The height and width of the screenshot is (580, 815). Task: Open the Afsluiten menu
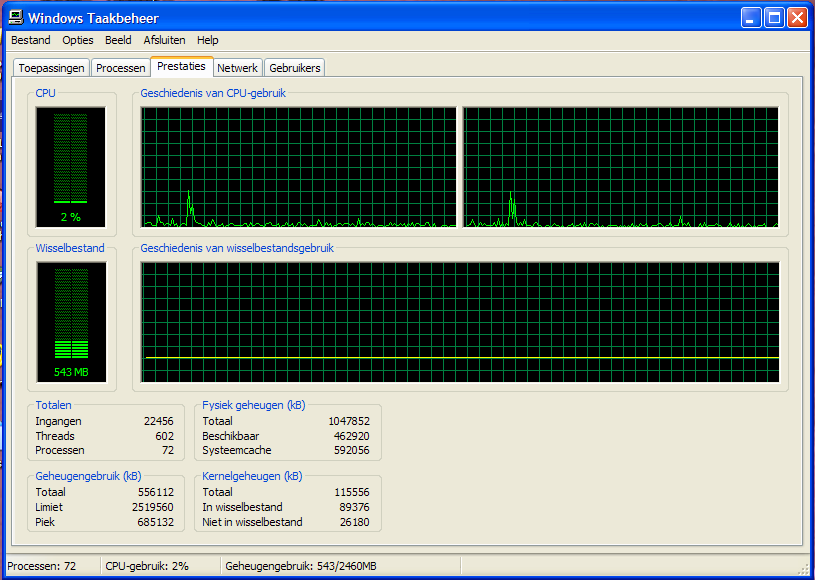tap(164, 40)
